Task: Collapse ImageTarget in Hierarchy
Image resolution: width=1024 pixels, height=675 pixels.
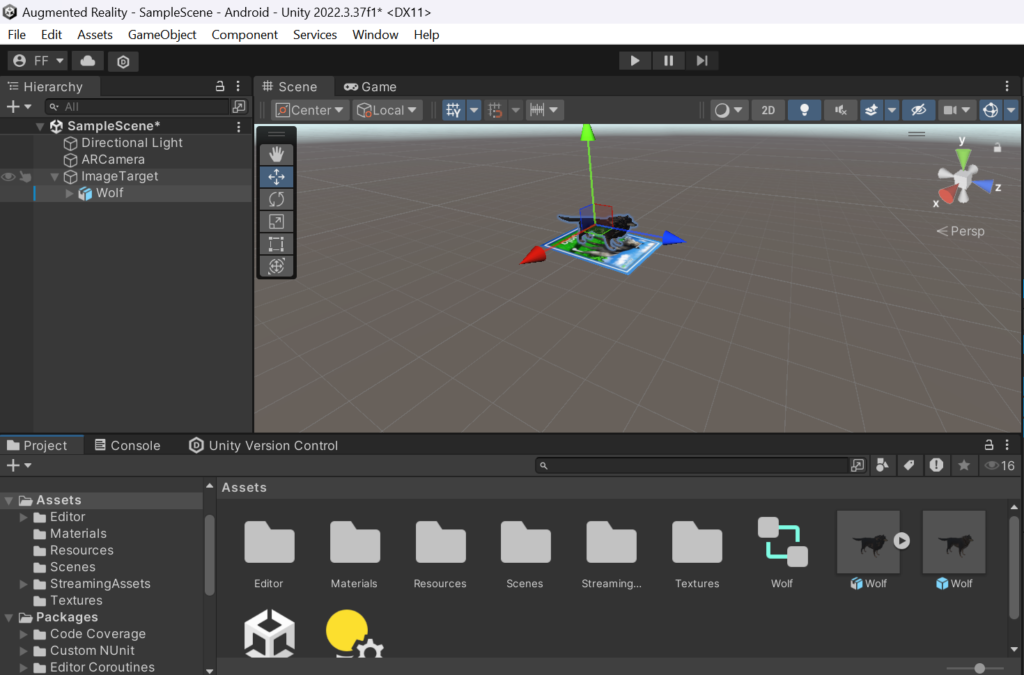Action: [x=54, y=177]
